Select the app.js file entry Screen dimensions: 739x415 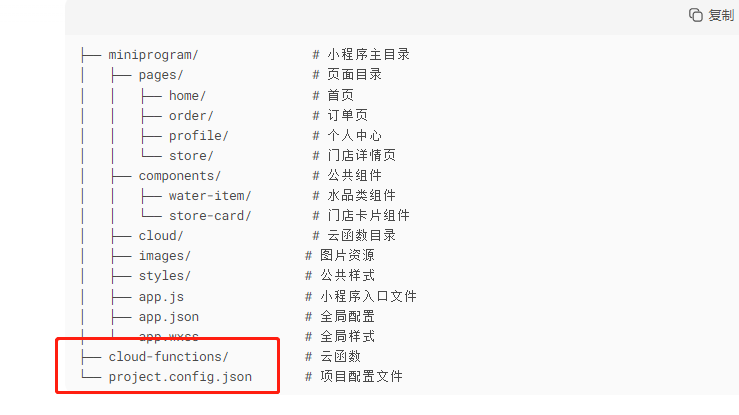point(161,297)
